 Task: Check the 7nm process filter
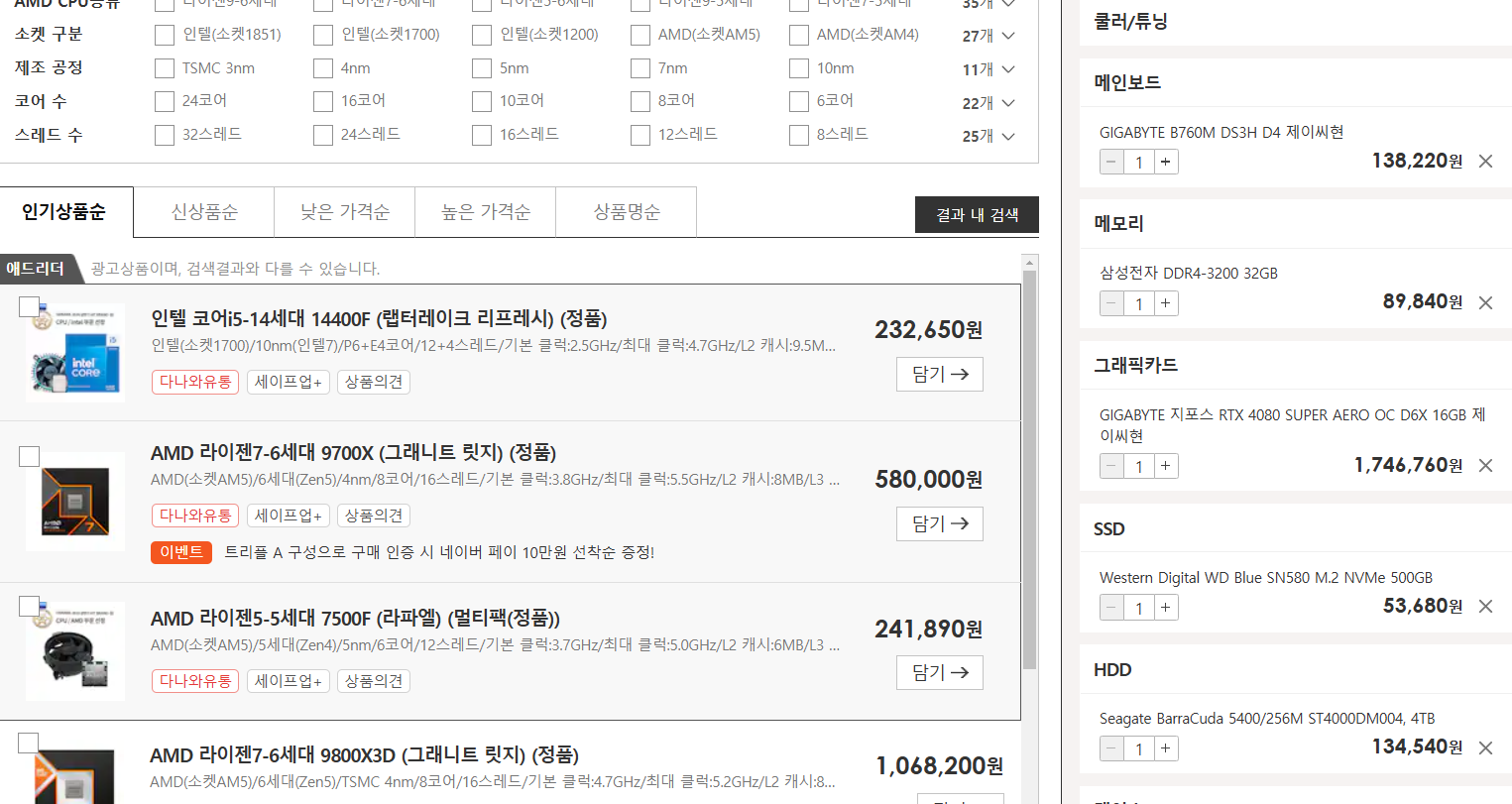640,68
